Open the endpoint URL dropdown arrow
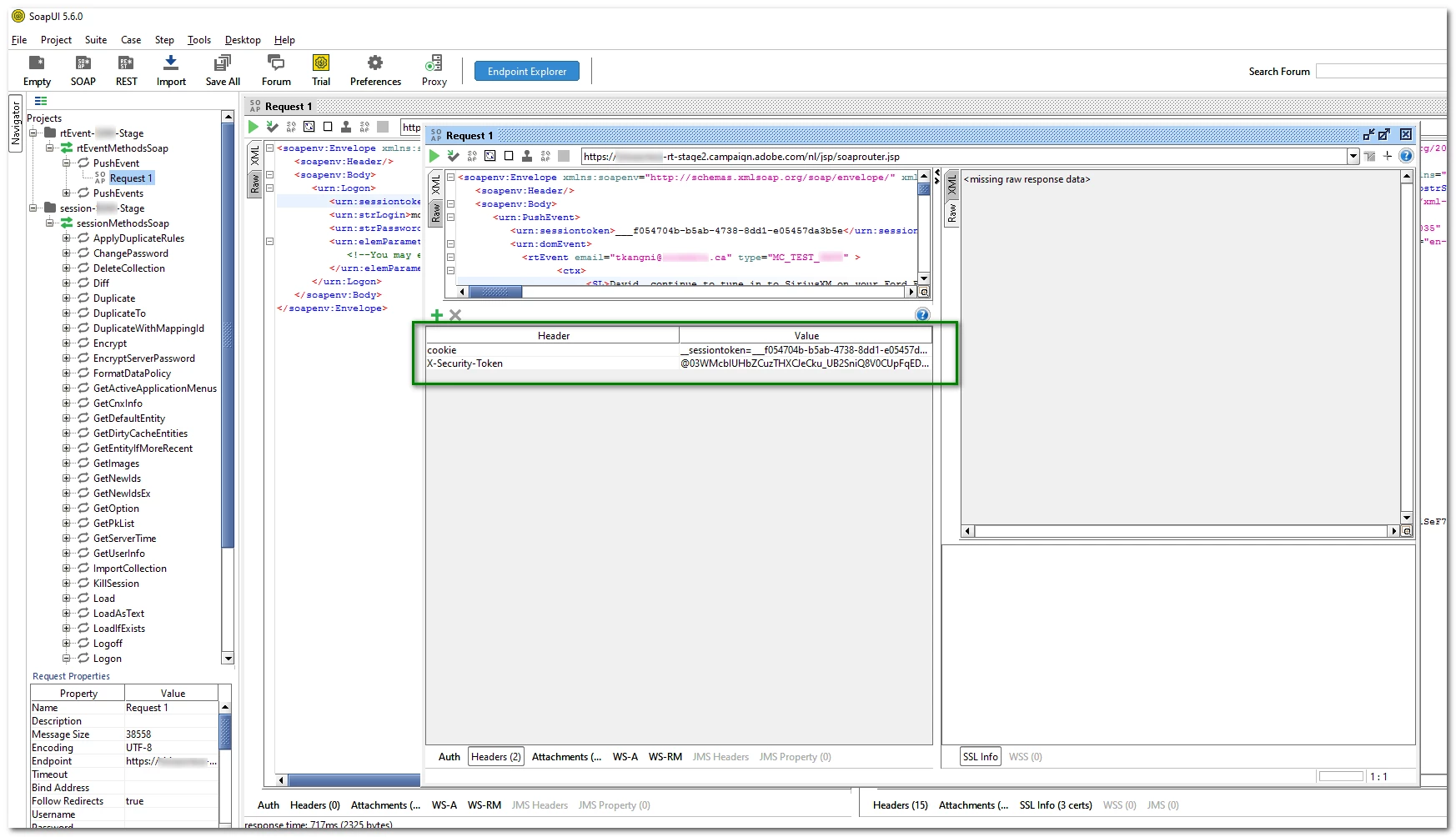Screen dimensions: 1456x837 (x=1353, y=156)
